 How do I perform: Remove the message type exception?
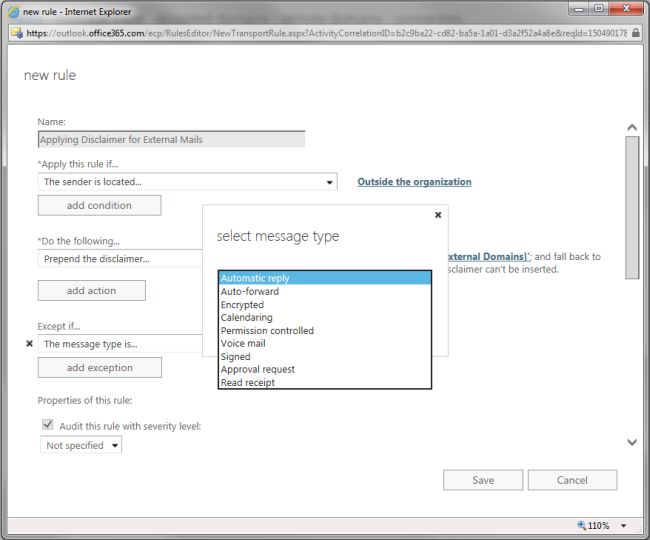pos(29,344)
